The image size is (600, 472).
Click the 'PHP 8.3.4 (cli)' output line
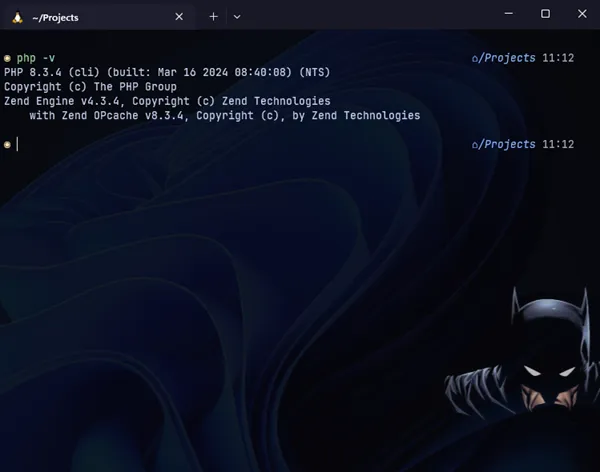(167, 72)
